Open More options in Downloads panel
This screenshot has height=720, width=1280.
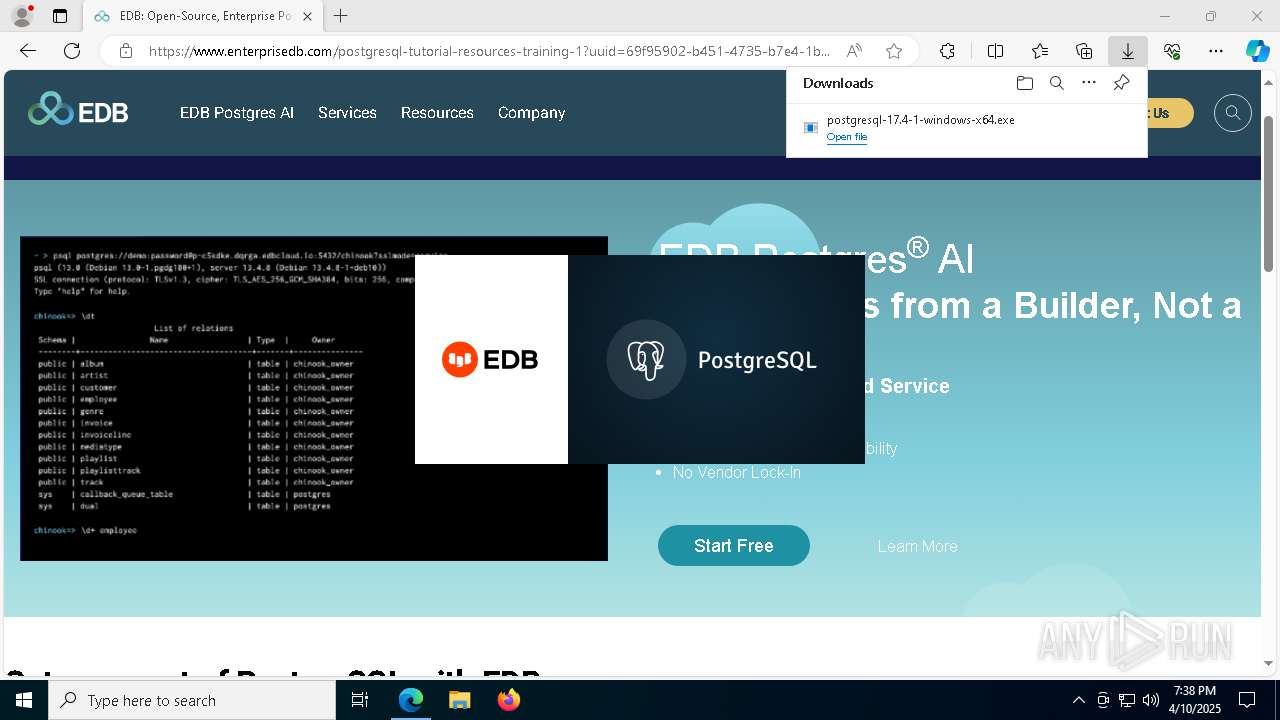coord(1089,83)
